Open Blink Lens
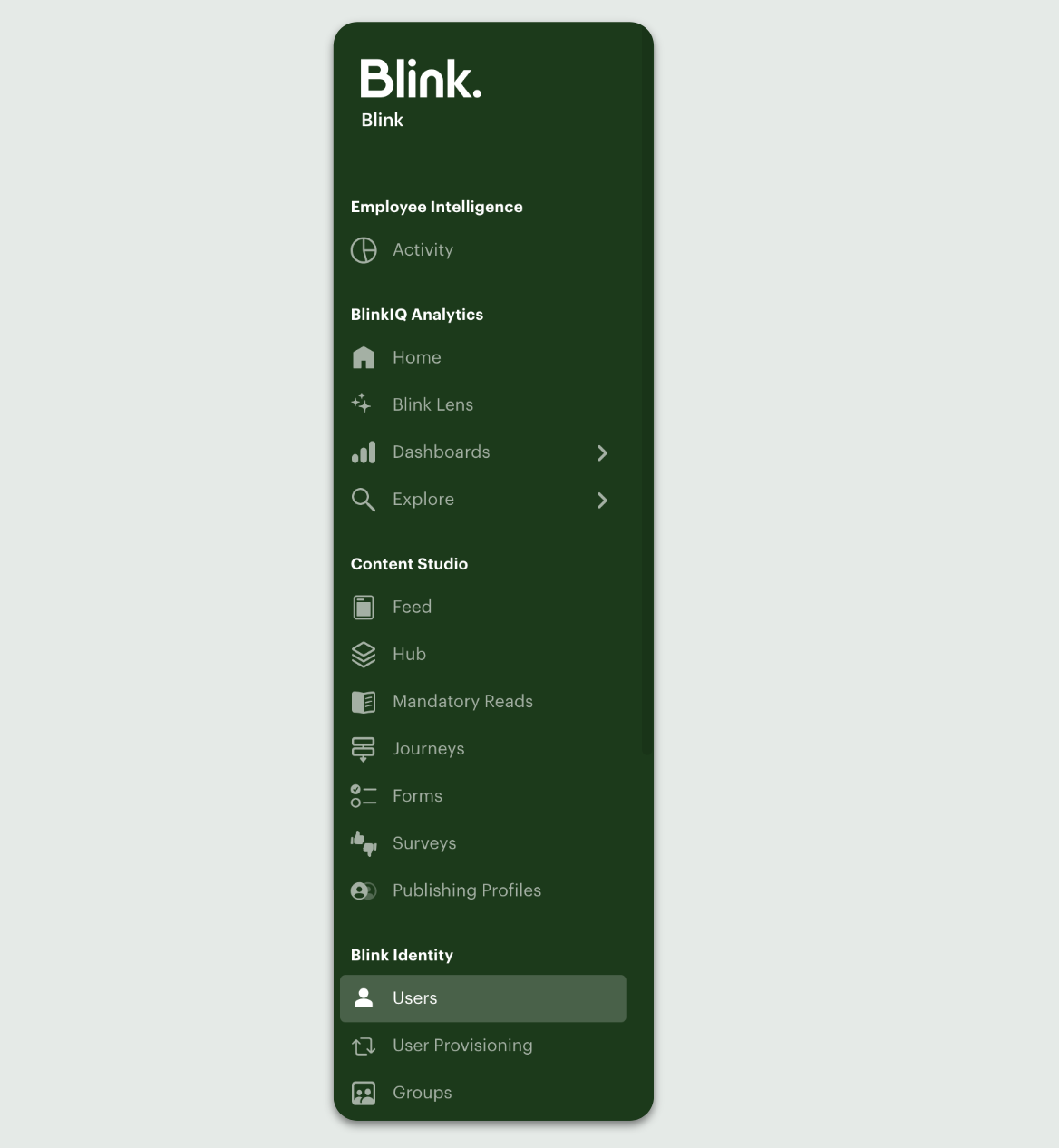This screenshot has height=1148, width=1059. pyautogui.click(x=482, y=404)
